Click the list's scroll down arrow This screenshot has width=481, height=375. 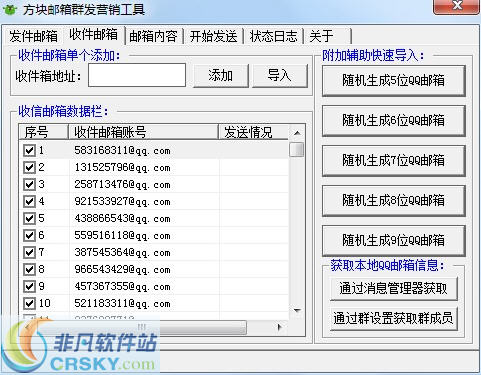coord(297,311)
